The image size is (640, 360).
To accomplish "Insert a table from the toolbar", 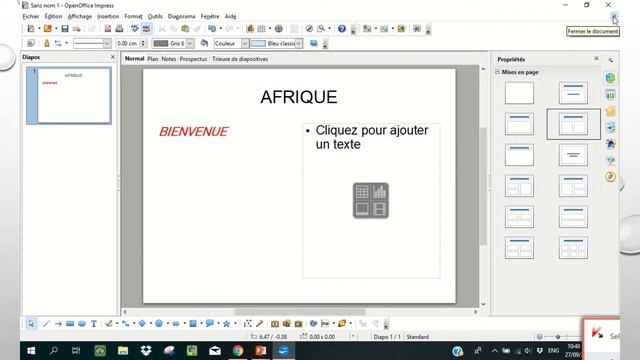I will (x=261, y=29).
